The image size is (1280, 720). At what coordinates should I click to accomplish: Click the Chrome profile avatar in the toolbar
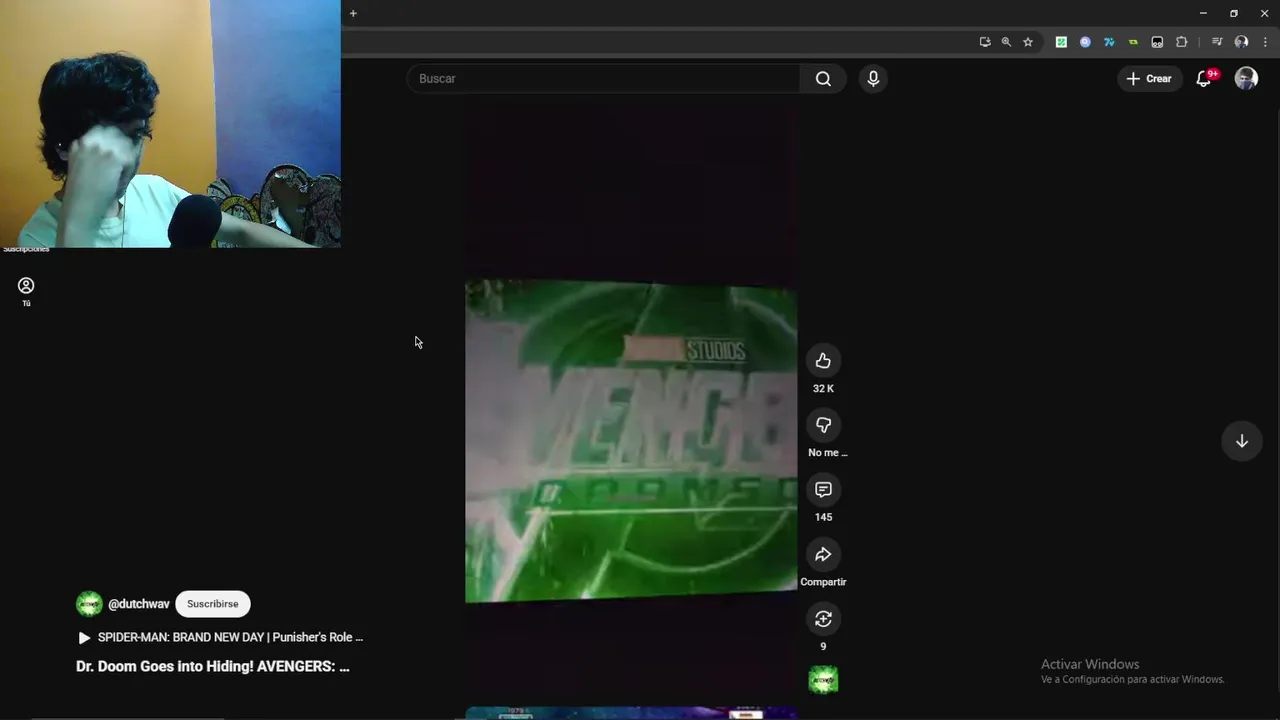(1241, 42)
